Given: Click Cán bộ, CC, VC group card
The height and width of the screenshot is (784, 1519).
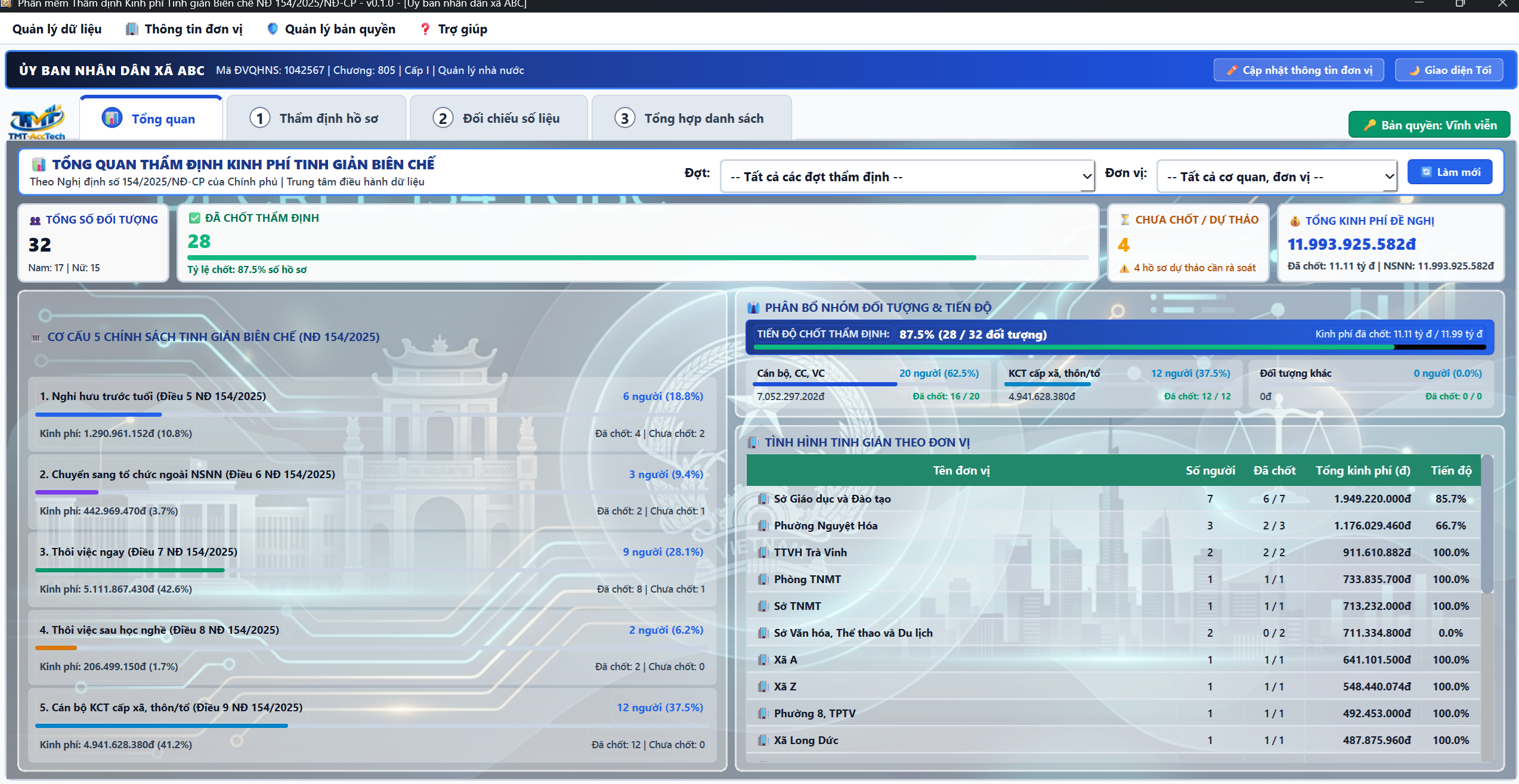Looking at the screenshot, I should (868, 384).
